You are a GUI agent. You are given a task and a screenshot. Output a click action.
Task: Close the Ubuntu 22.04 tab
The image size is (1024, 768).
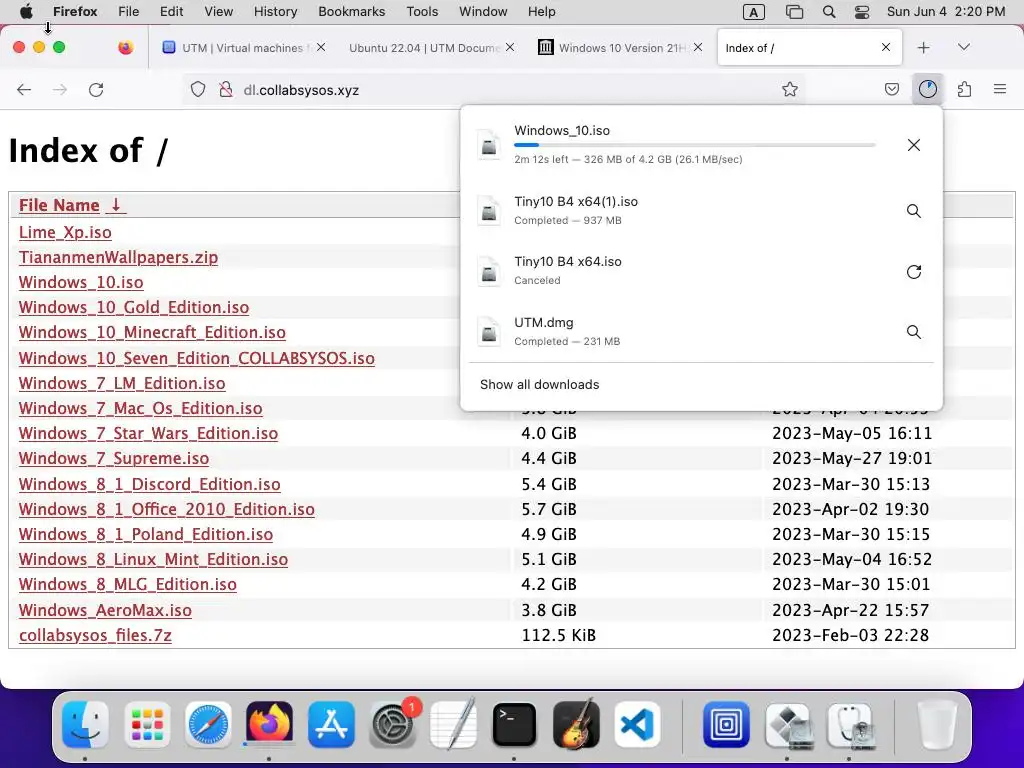click(x=510, y=47)
